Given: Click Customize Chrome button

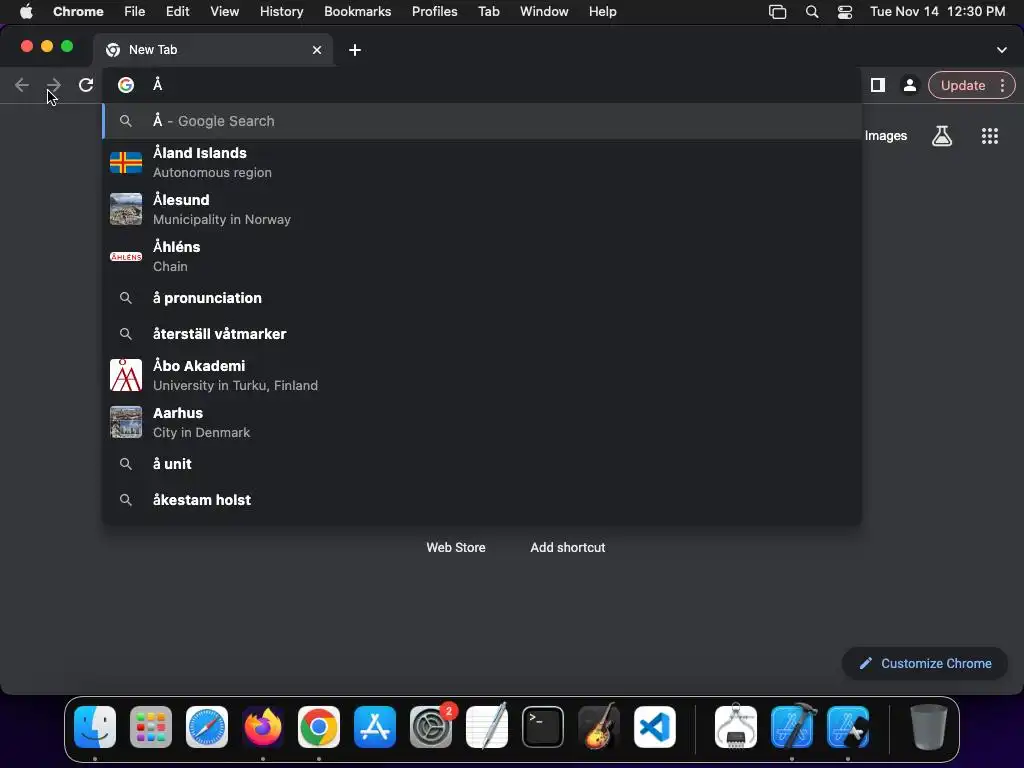Looking at the screenshot, I should point(925,664).
